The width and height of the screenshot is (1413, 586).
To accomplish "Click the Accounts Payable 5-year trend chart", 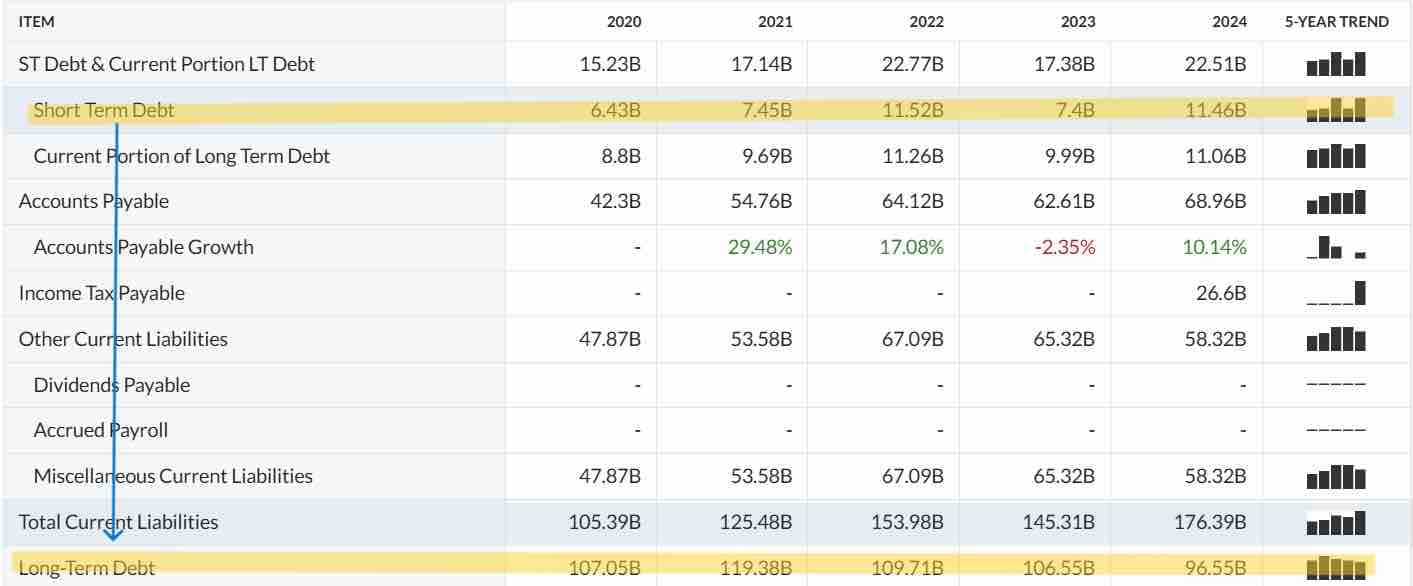I will click(x=1336, y=202).
